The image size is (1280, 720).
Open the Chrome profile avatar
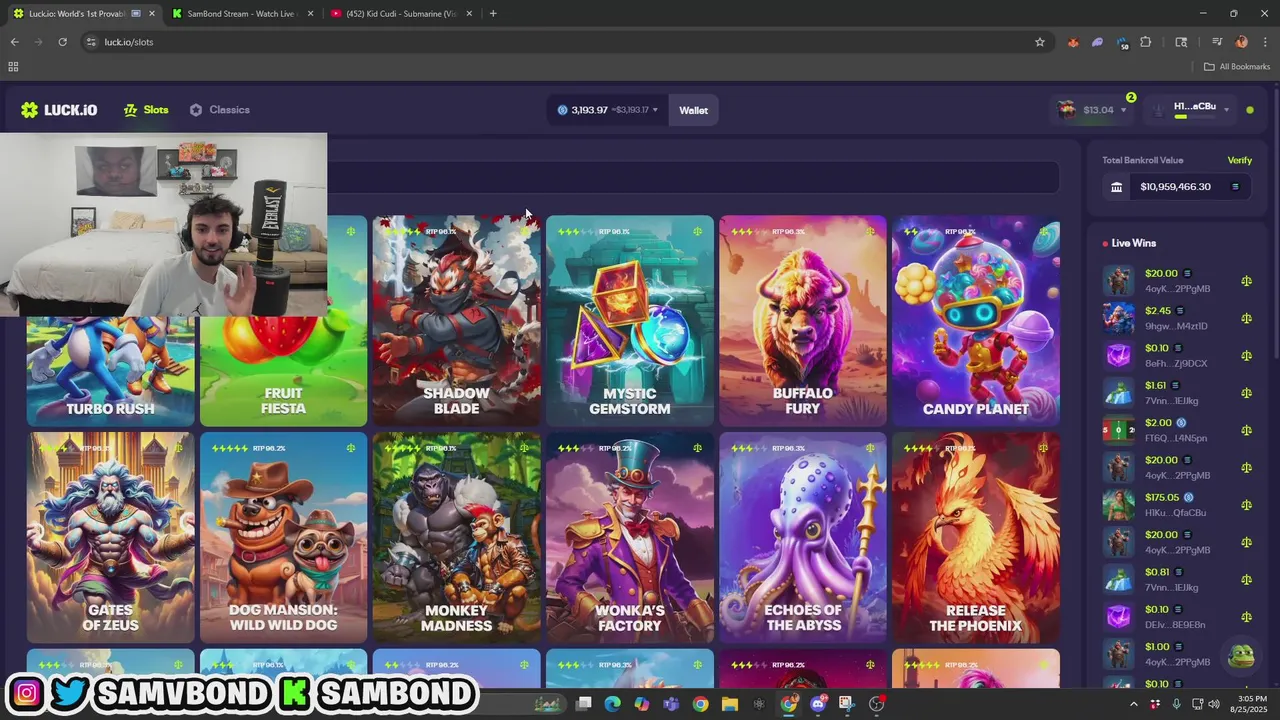[x=1242, y=42]
